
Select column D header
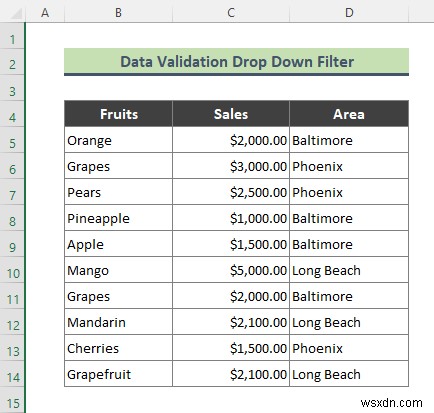tap(349, 13)
